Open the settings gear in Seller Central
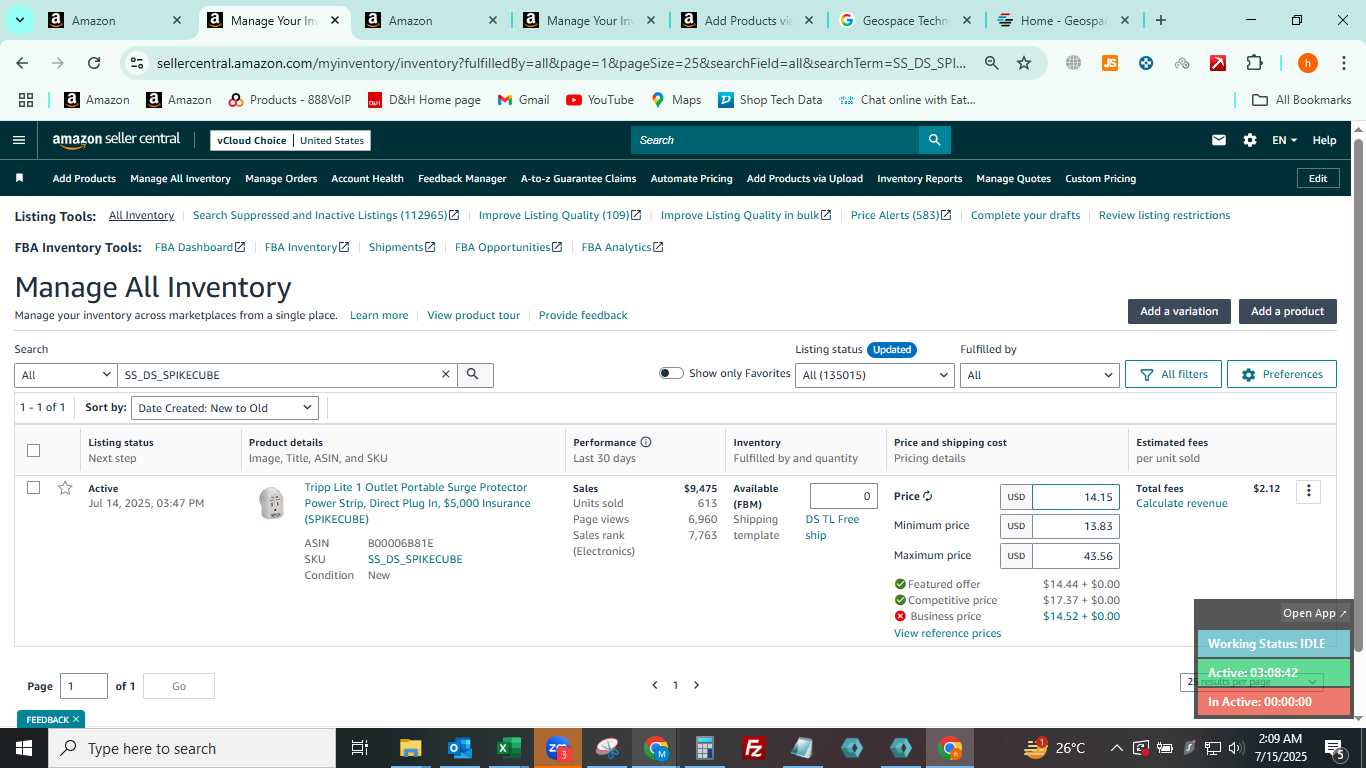1366x768 pixels. (x=1249, y=140)
